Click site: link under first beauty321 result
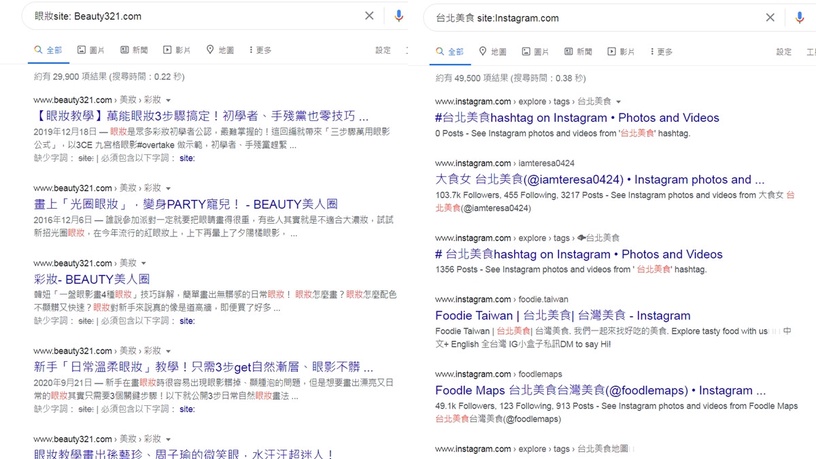This screenshot has width=816, height=459. tap(187, 158)
